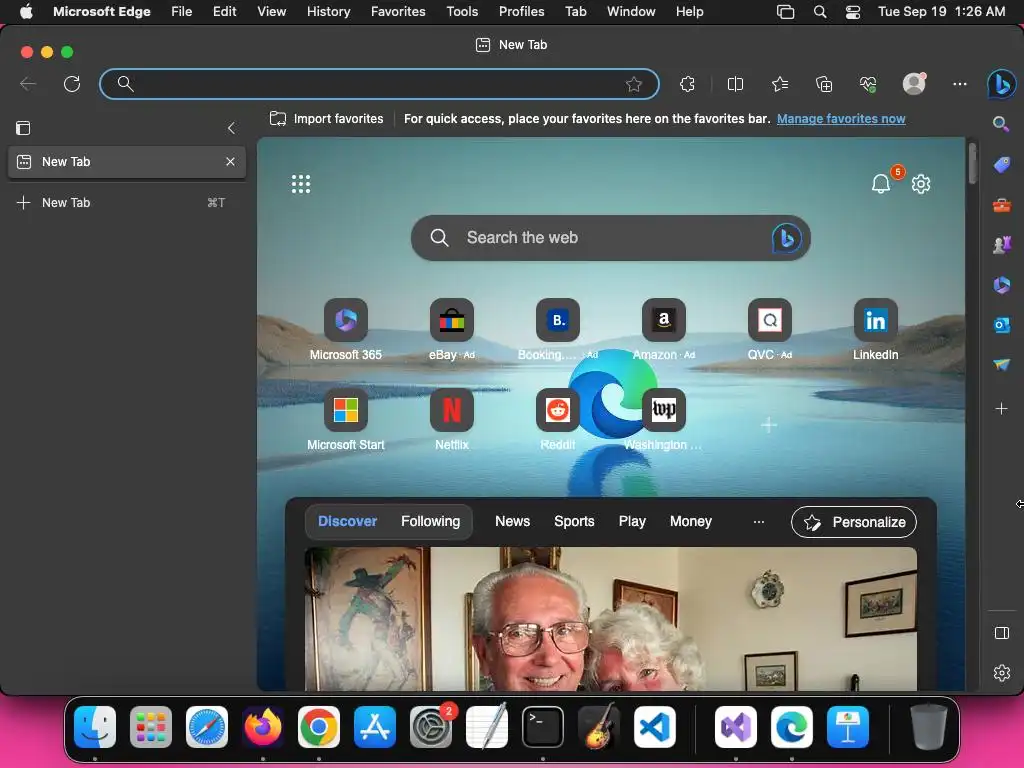Screen dimensions: 1024x768
Task: Open Favorites star-list icon
Action: coord(780,84)
